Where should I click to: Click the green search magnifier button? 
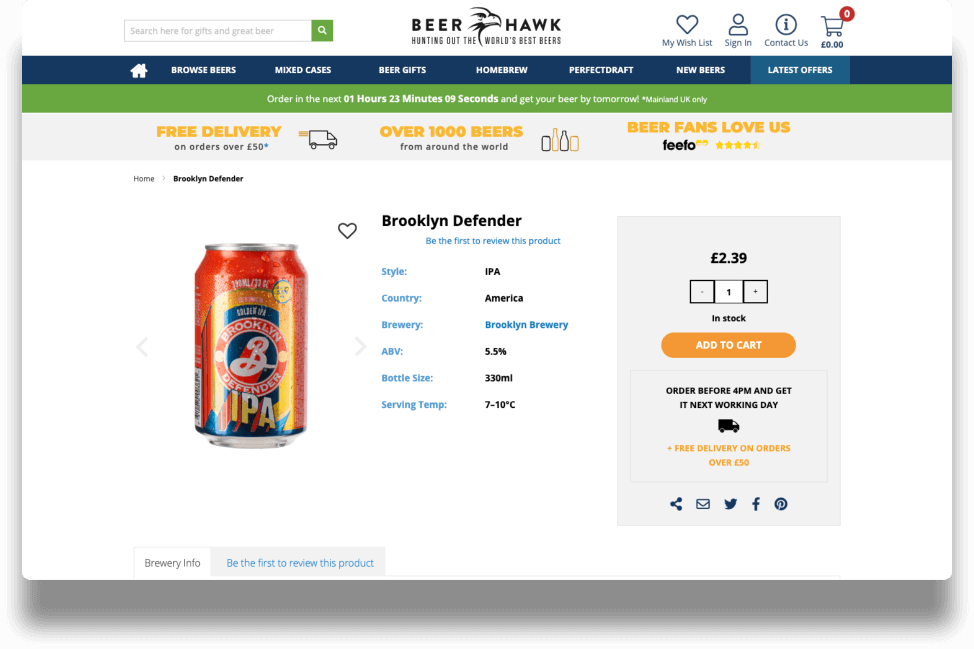tap(322, 30)
